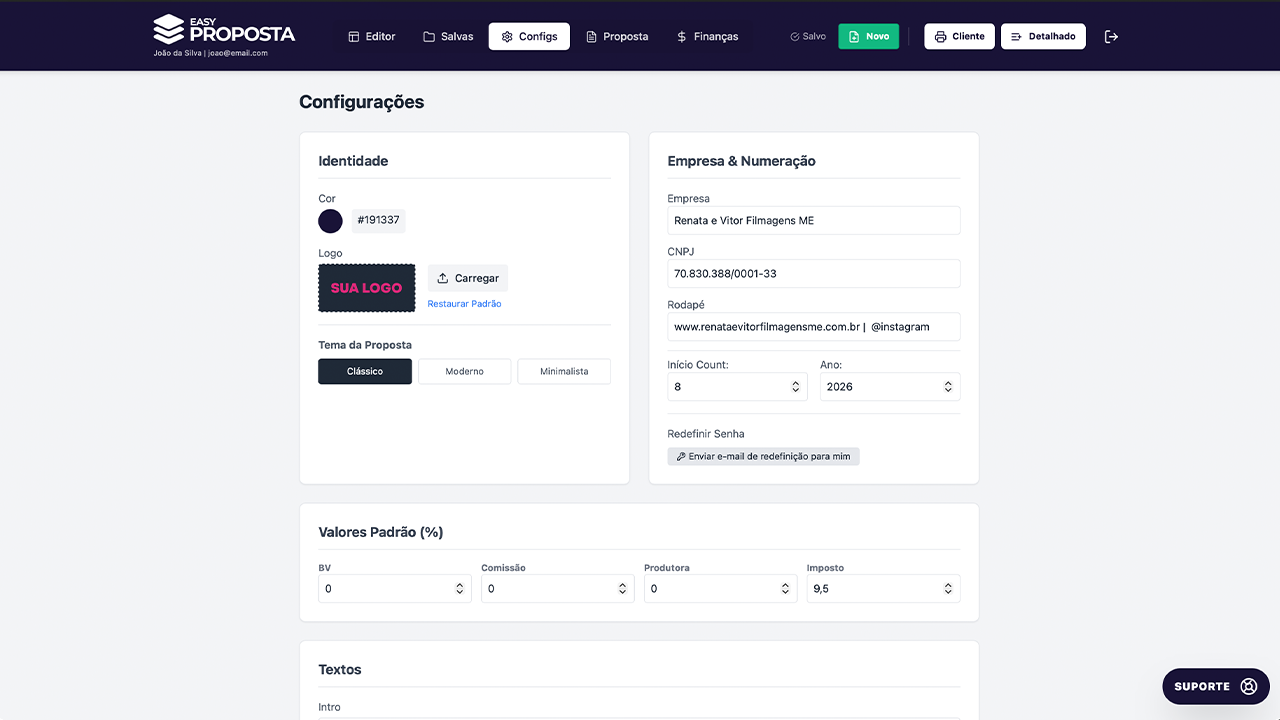Open the Salvas saved proposals tab
The image size is (1280, 720).
448,37
